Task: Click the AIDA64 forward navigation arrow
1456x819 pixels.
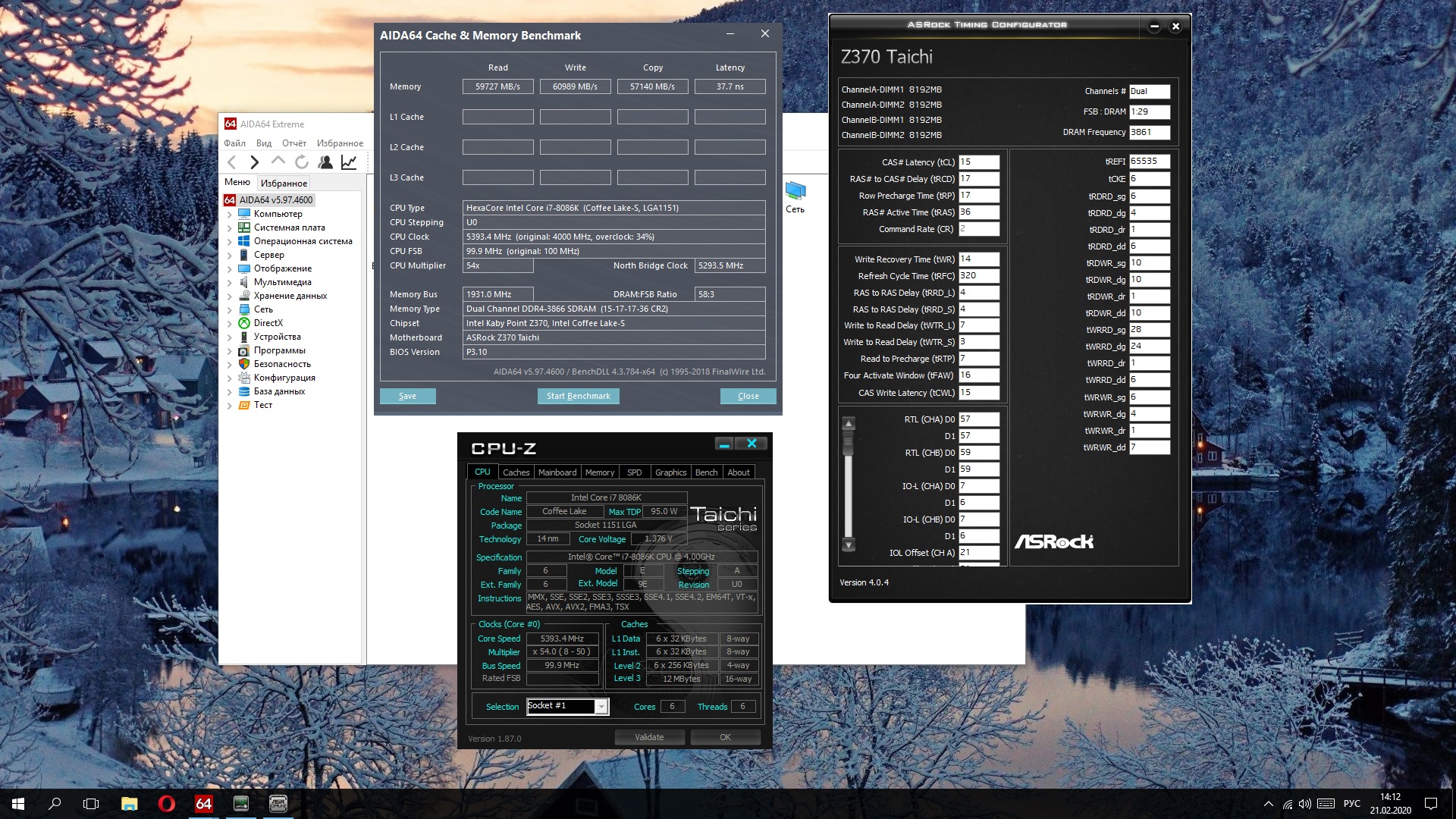Action: click(255, 162)
